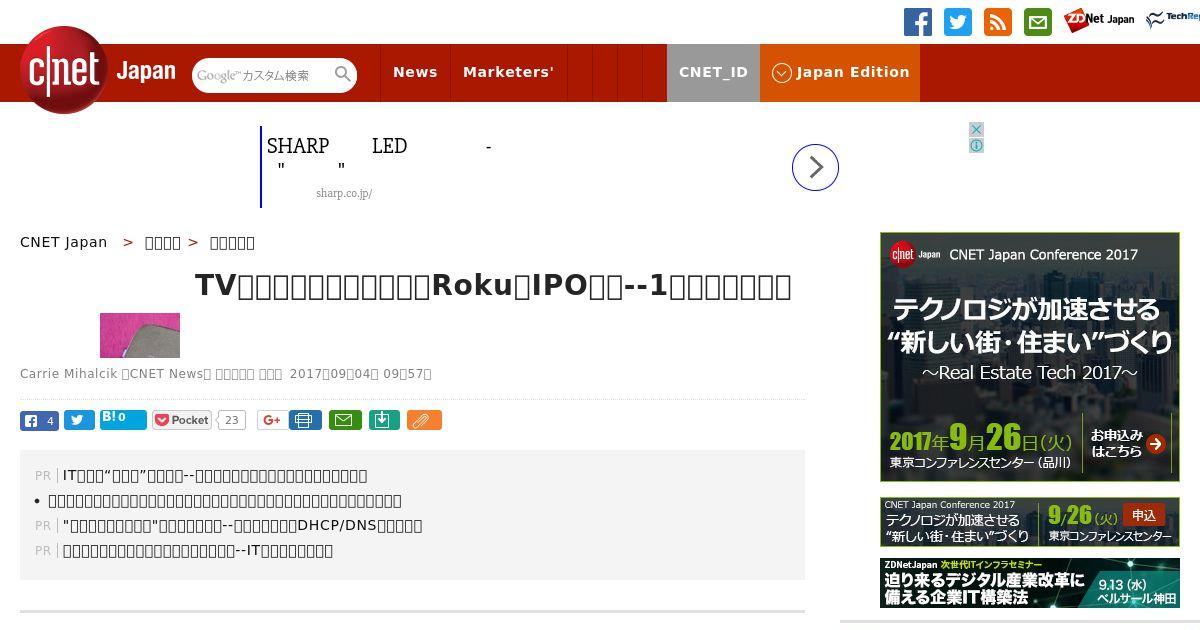Click the Pocket count 23 bubble
This screenshot has height=630, width=1200.
(x=232, y=420)
